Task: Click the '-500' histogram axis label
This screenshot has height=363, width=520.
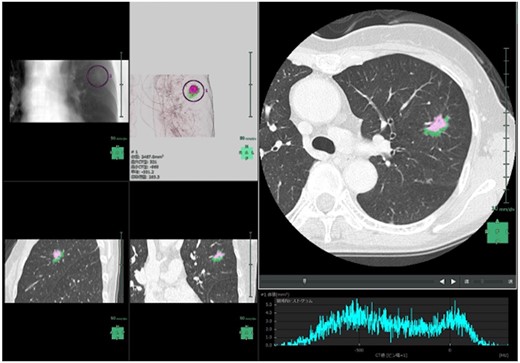Action: point(359,350)
